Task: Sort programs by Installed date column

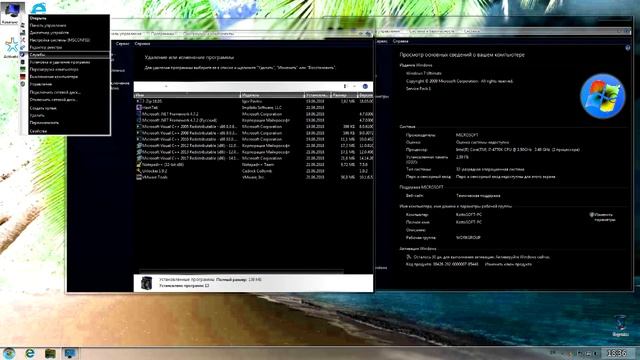Action: click(318, 95)
